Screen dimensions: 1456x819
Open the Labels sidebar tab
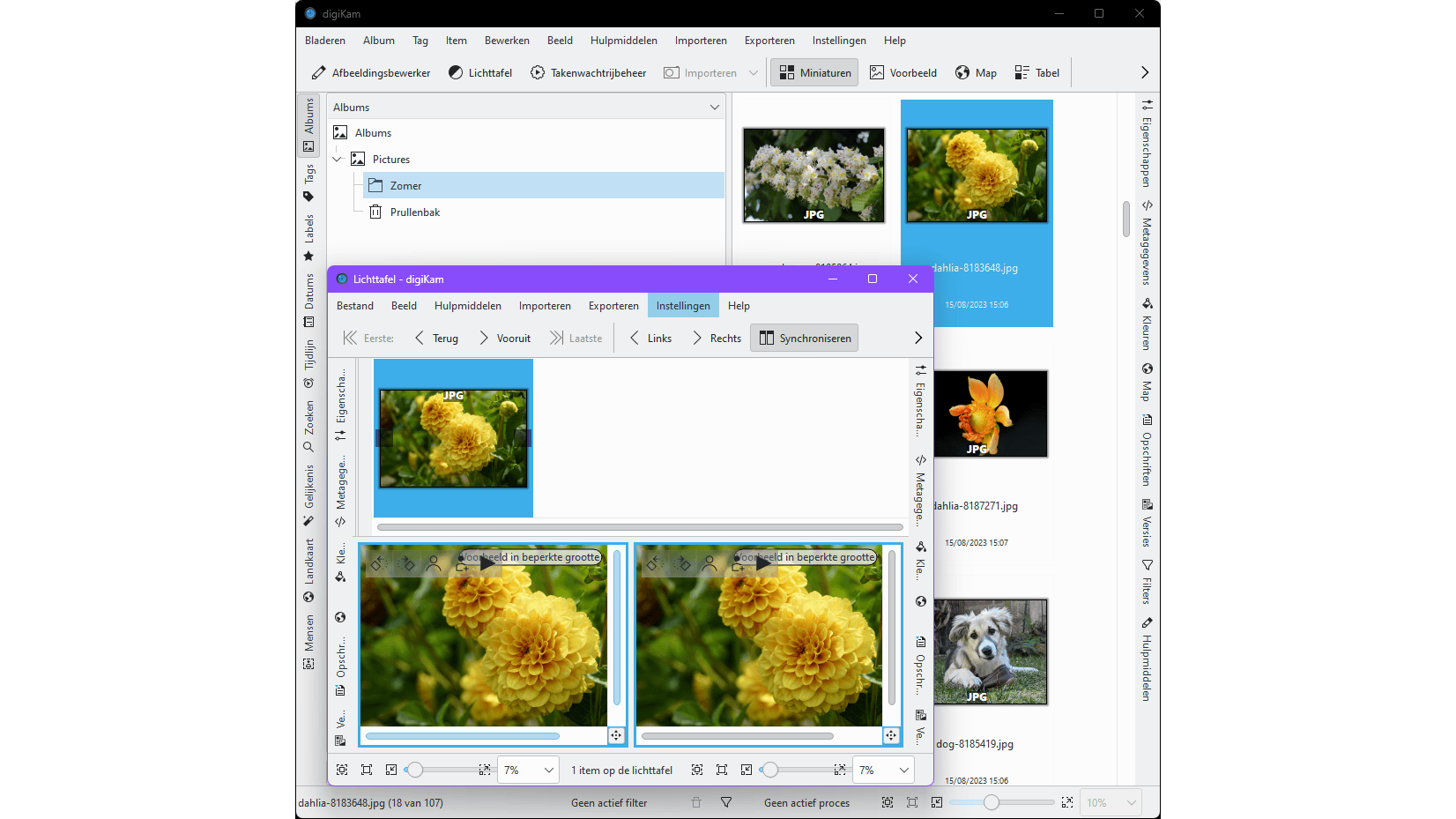click(308, 237)
